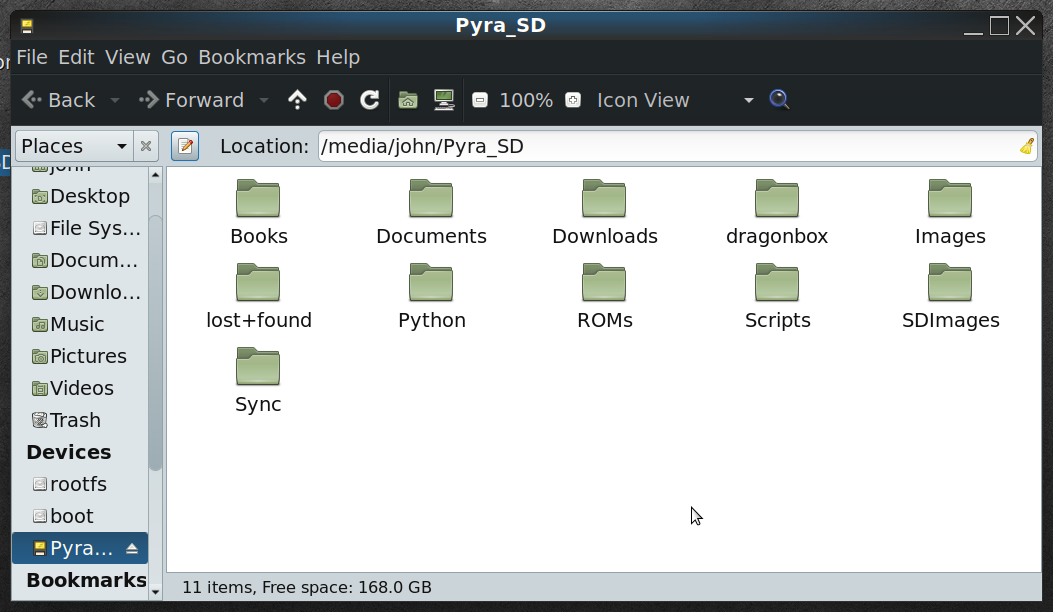Open the Icon View mode dropdown
Viewport: 1053px width, 612px height.
point(672,100)
